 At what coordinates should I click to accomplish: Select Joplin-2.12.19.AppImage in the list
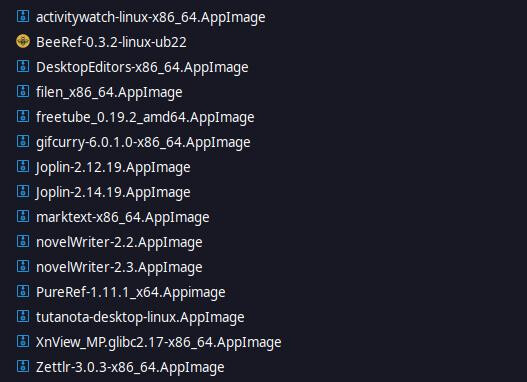pos(113,167)
